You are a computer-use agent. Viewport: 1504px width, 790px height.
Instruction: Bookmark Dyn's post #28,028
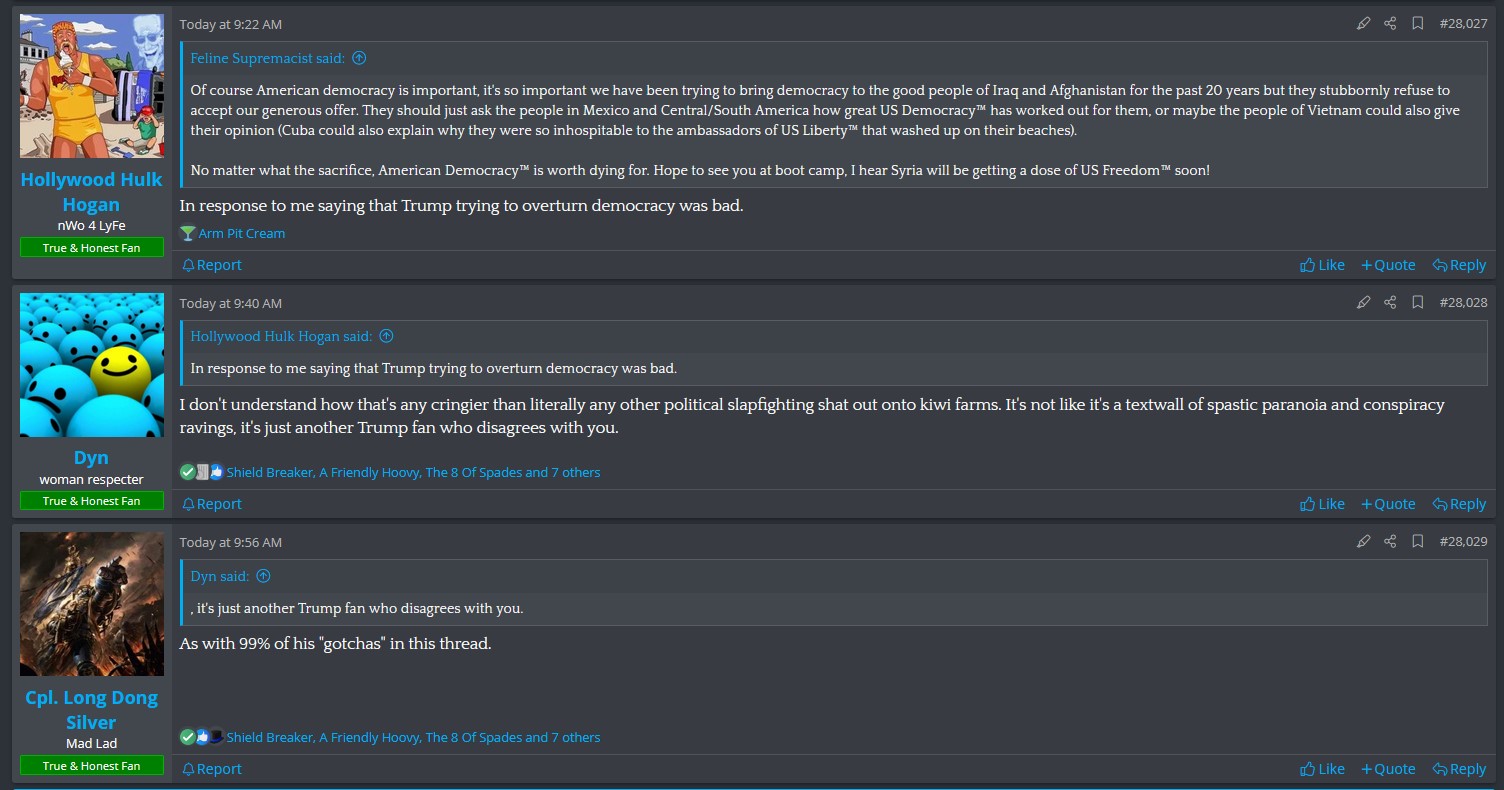(1417, 302)
